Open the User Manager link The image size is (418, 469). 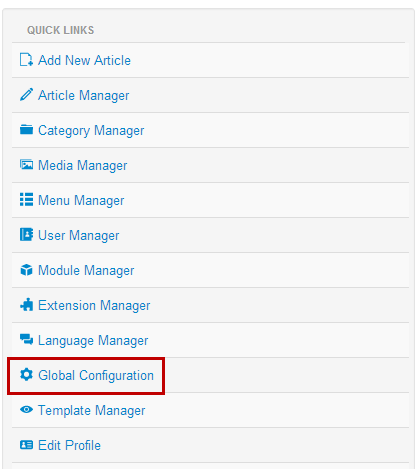(x=79, y=236)
